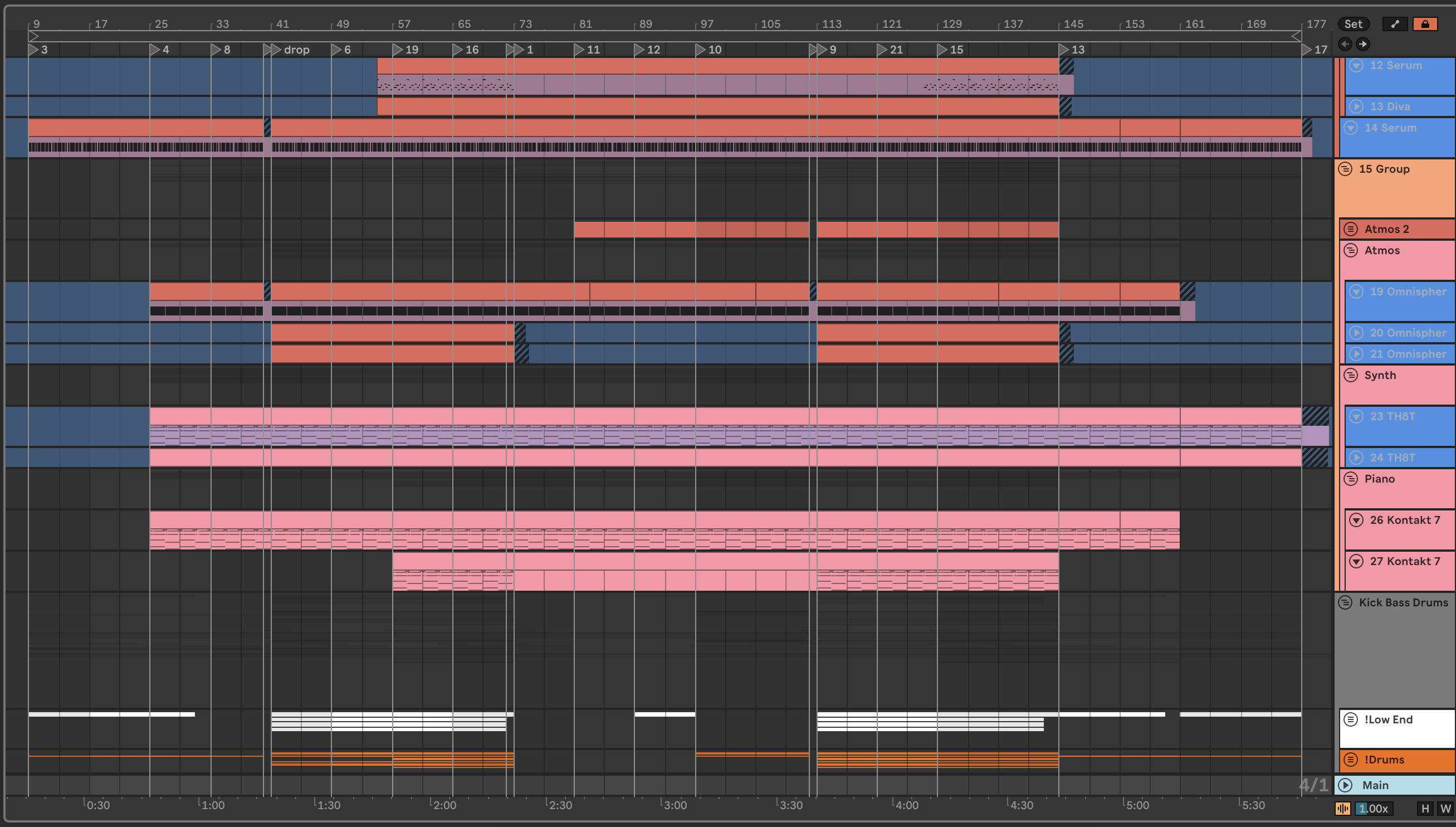This screenshot has height=827, width=1456.
Task: Click the loop brace end handle
Action: click(x=1297, y=36)
